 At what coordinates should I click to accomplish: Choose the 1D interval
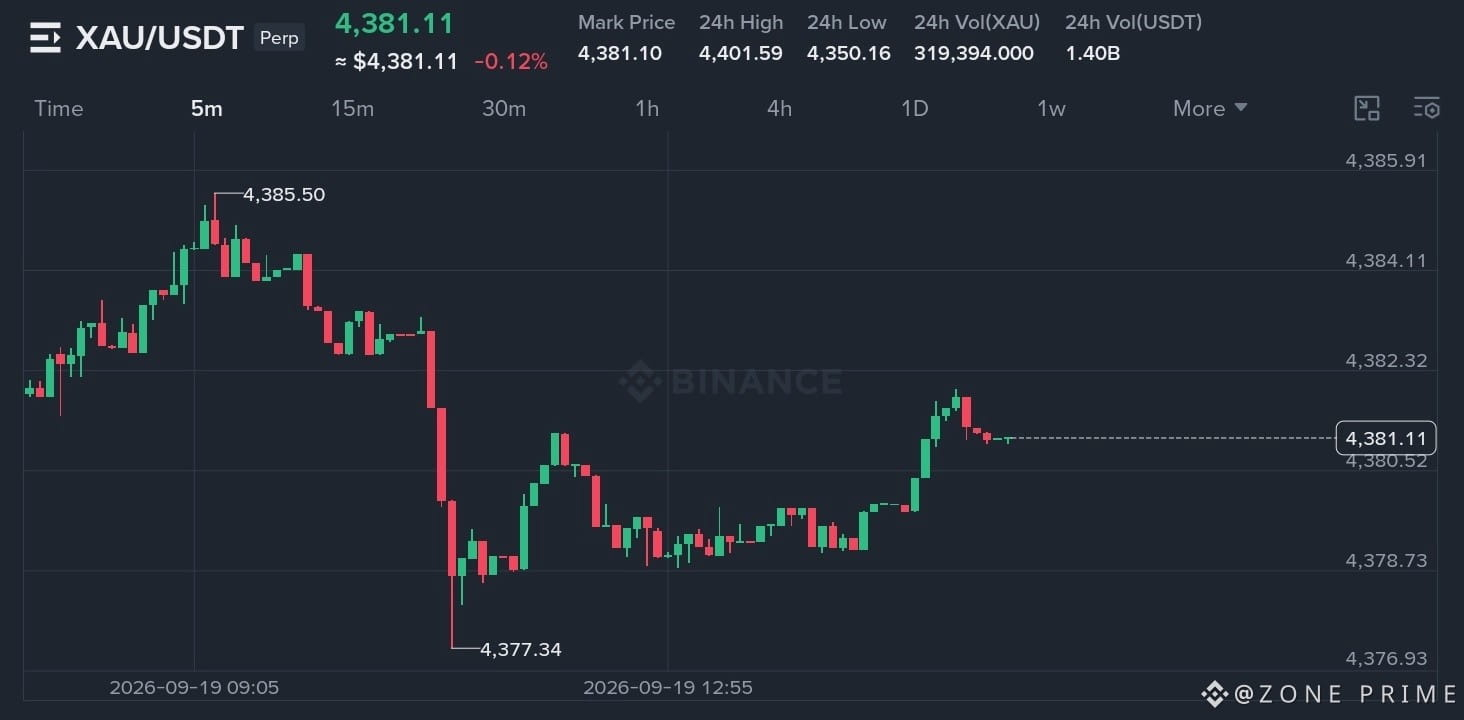pos(914,108)
